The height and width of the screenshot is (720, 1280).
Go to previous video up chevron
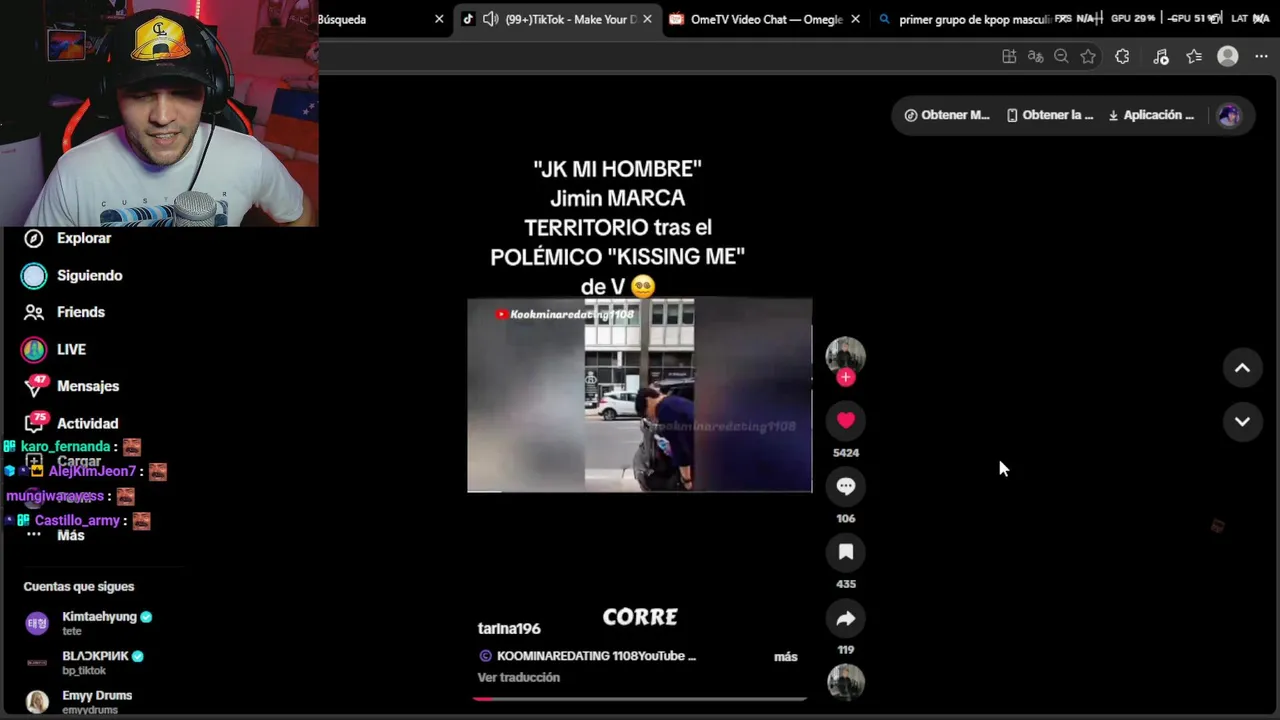coord(1242,368)
